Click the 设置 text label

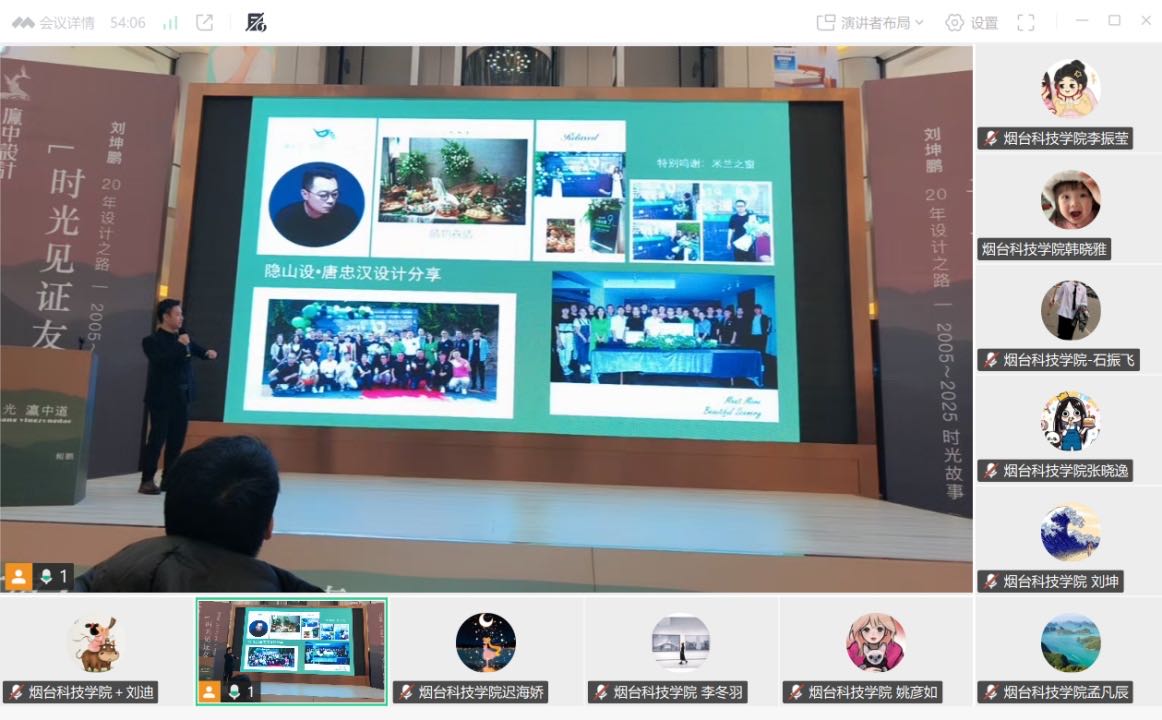click(x=984, y=23)
